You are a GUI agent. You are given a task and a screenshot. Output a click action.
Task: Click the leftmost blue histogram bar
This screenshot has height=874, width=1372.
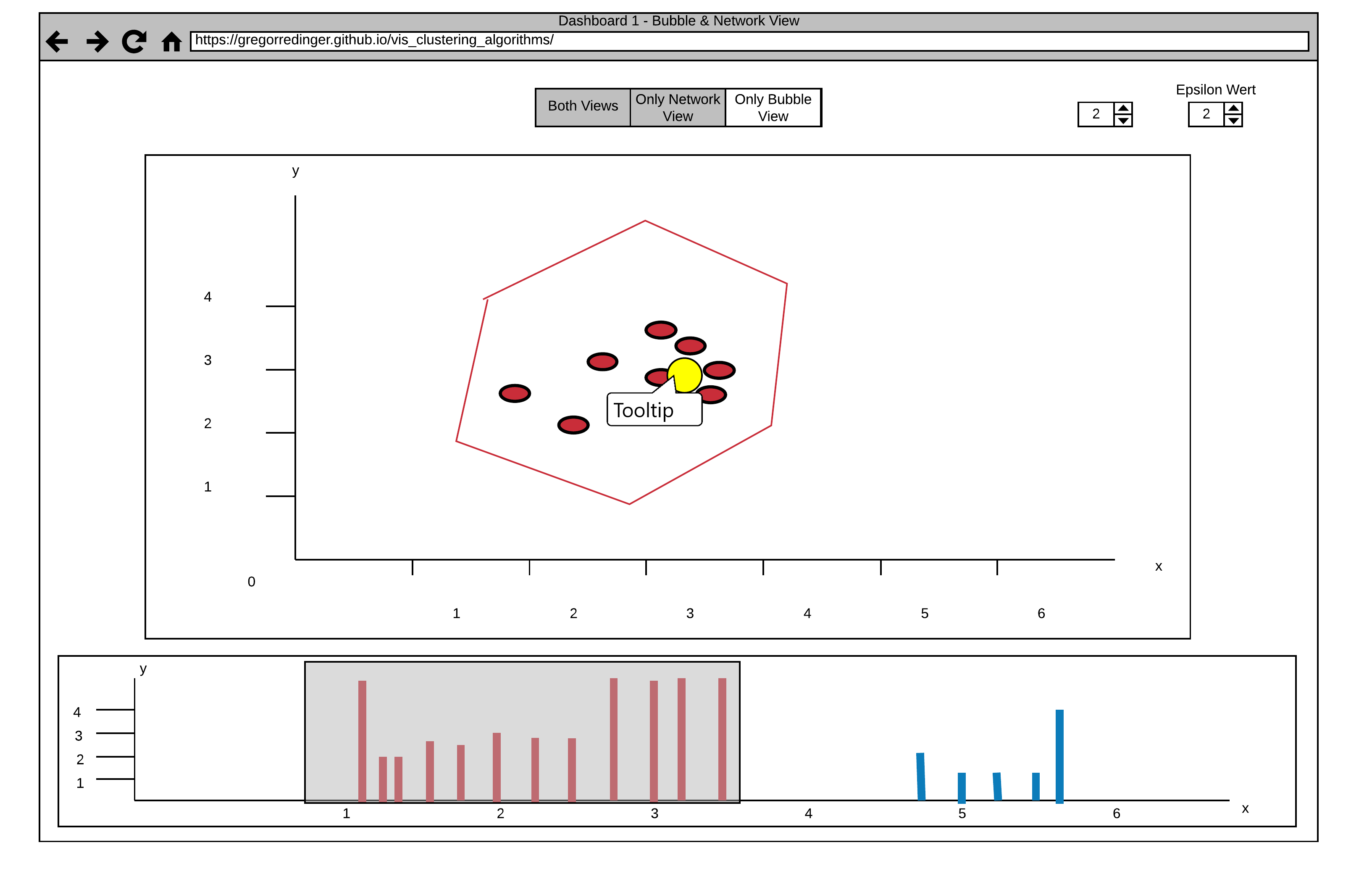921,777
